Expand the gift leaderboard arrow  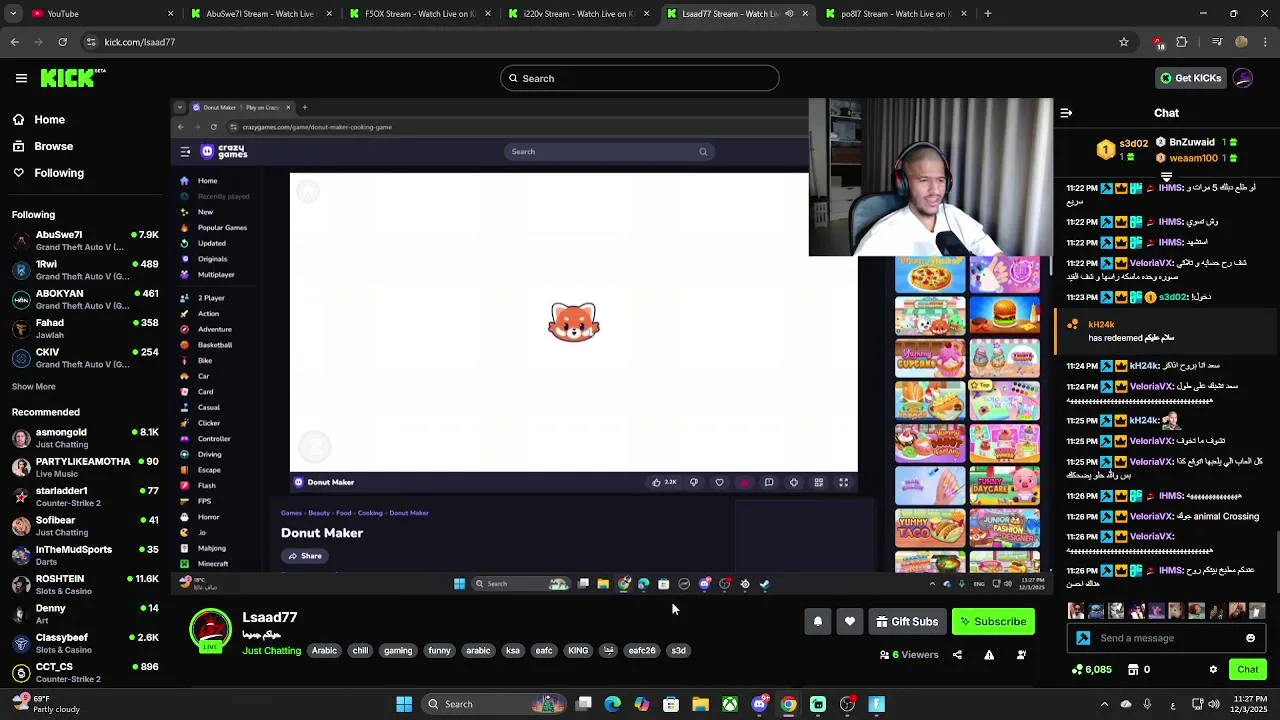[1166, 177]
